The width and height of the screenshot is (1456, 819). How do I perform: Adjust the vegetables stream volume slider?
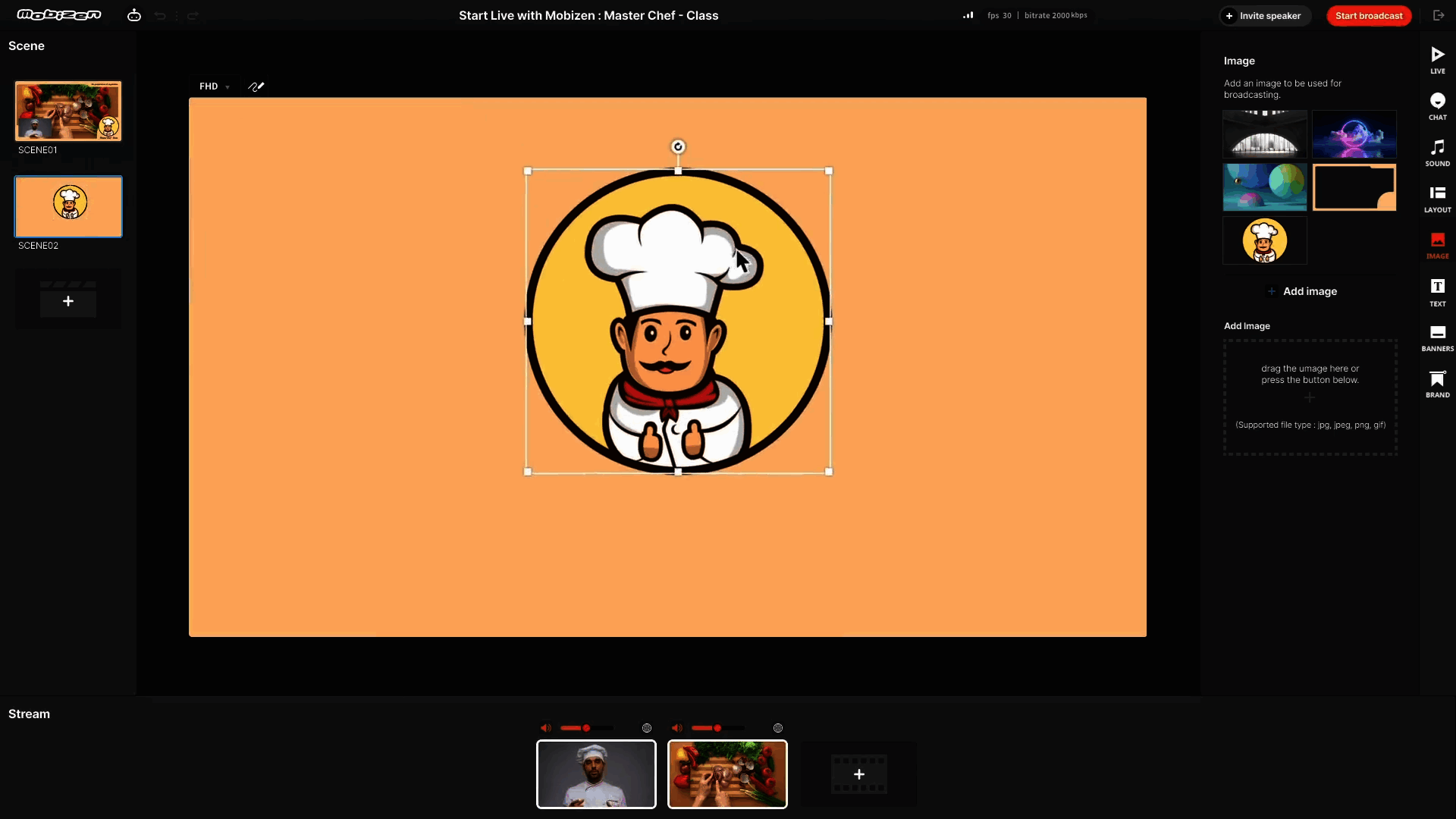(x=717, y=728)
